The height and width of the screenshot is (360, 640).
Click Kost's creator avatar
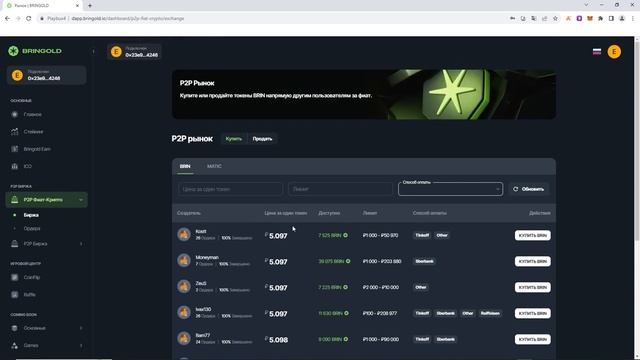pos(184,234)
